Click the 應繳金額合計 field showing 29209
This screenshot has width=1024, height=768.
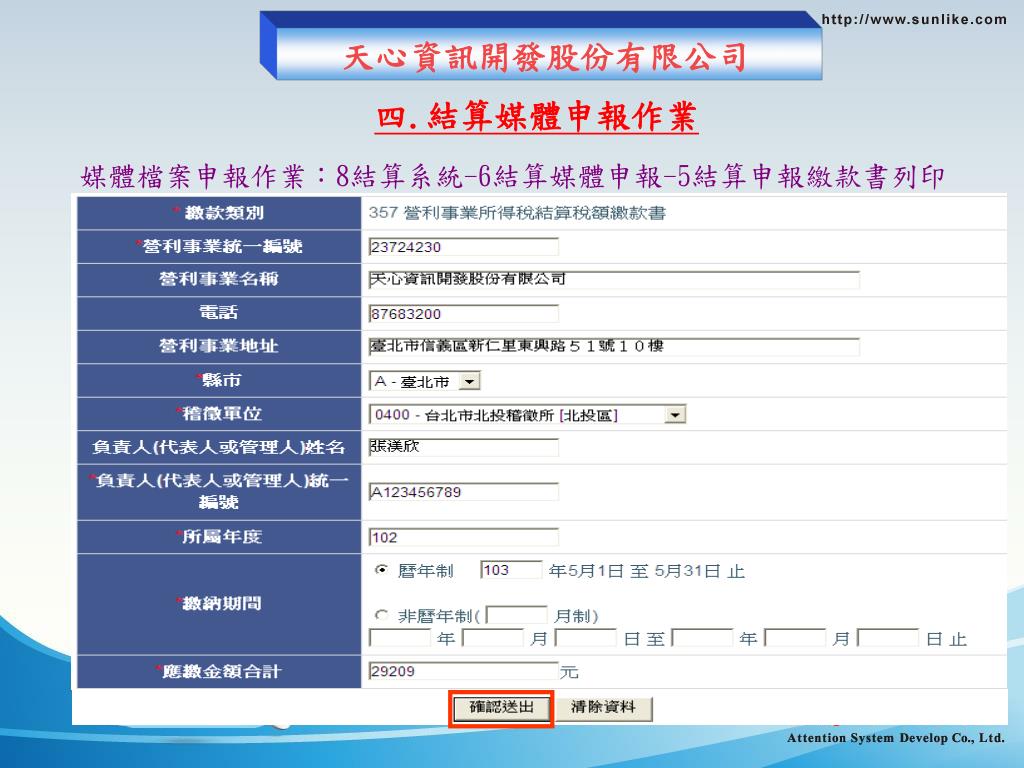[464, 671]
